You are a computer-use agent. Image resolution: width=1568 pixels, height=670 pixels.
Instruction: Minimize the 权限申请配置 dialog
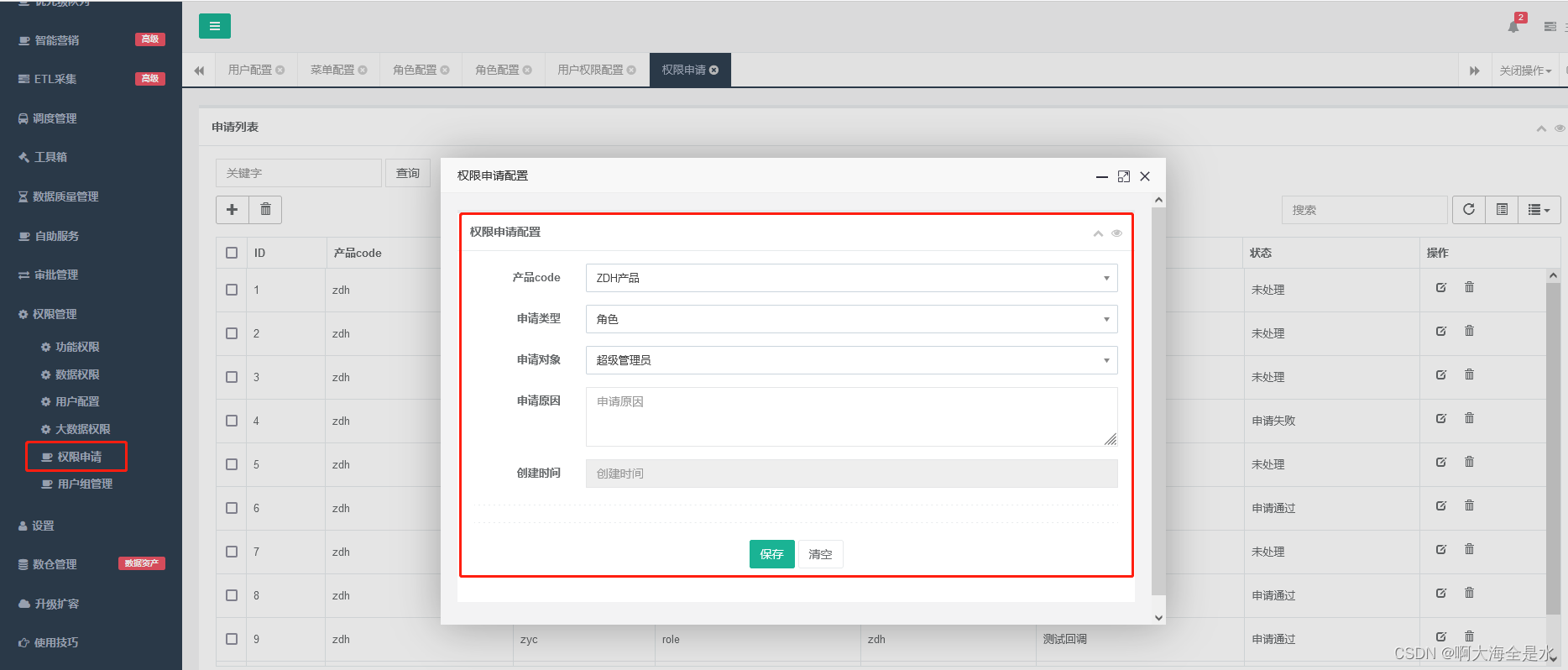[1102, 176]
